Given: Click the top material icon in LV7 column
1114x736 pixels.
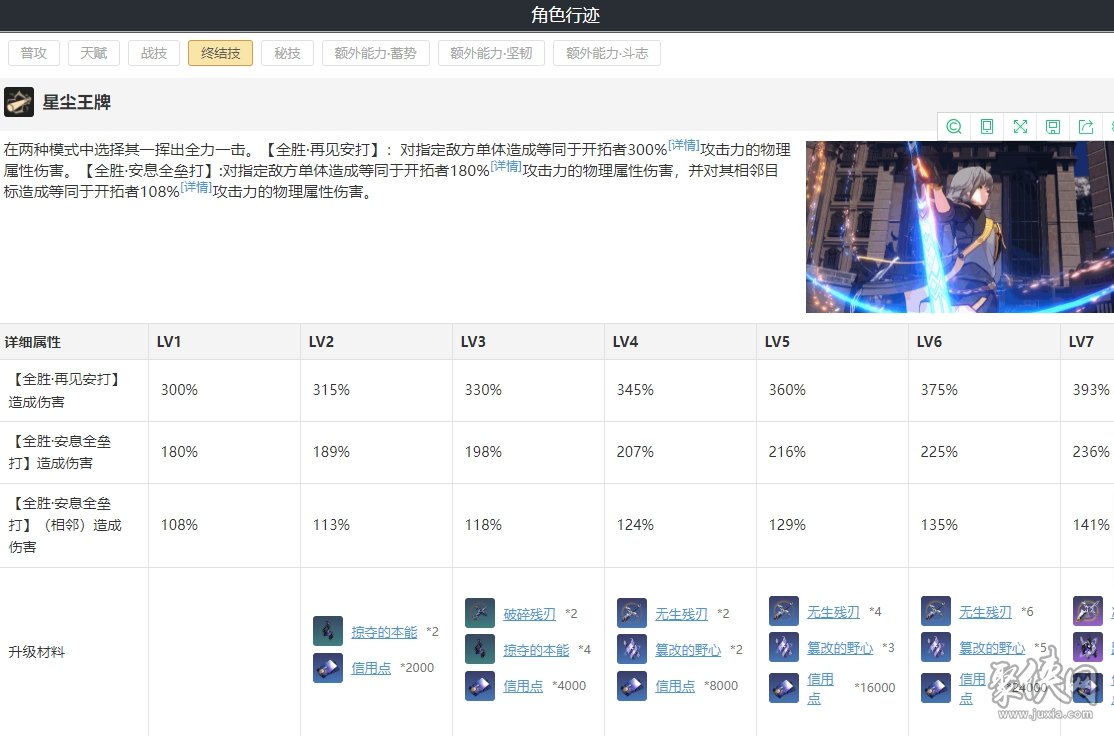Looking at the screenshot, I should [1088, 610].
